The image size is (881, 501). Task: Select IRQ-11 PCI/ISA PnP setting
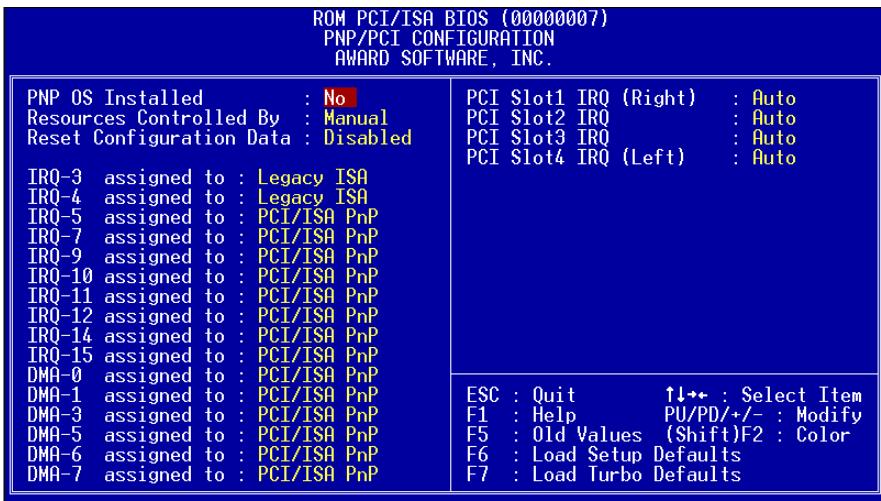point(318,296)
